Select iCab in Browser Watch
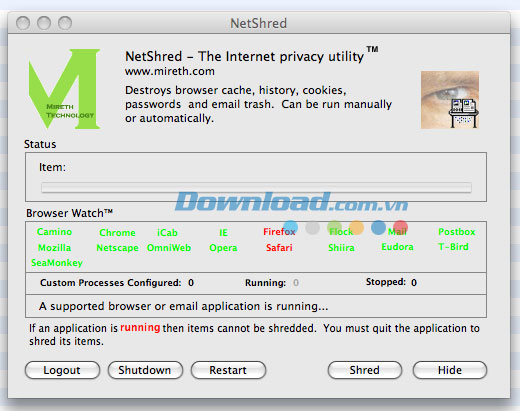The width and height of the screenshot is (520, 411). click(x=167, y=232)
